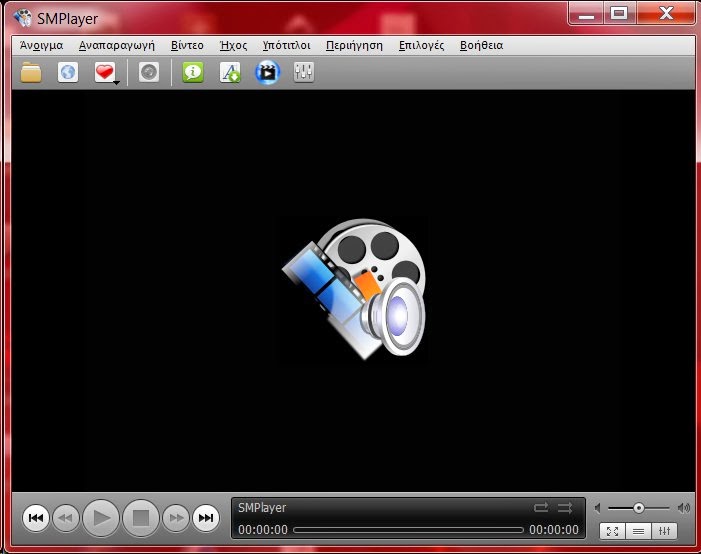Open URL with the globe icon

[68, 72]
